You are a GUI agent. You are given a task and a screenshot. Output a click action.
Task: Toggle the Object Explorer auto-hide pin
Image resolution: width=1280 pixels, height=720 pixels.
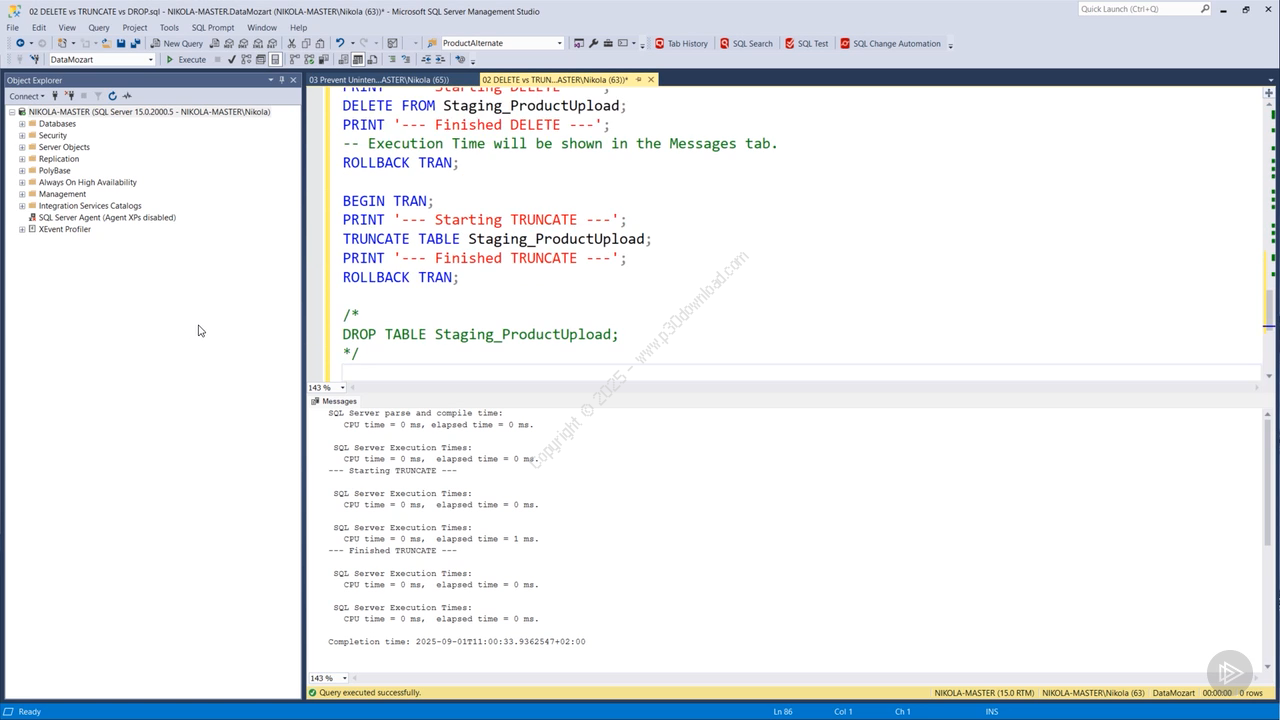pos(282,80)
